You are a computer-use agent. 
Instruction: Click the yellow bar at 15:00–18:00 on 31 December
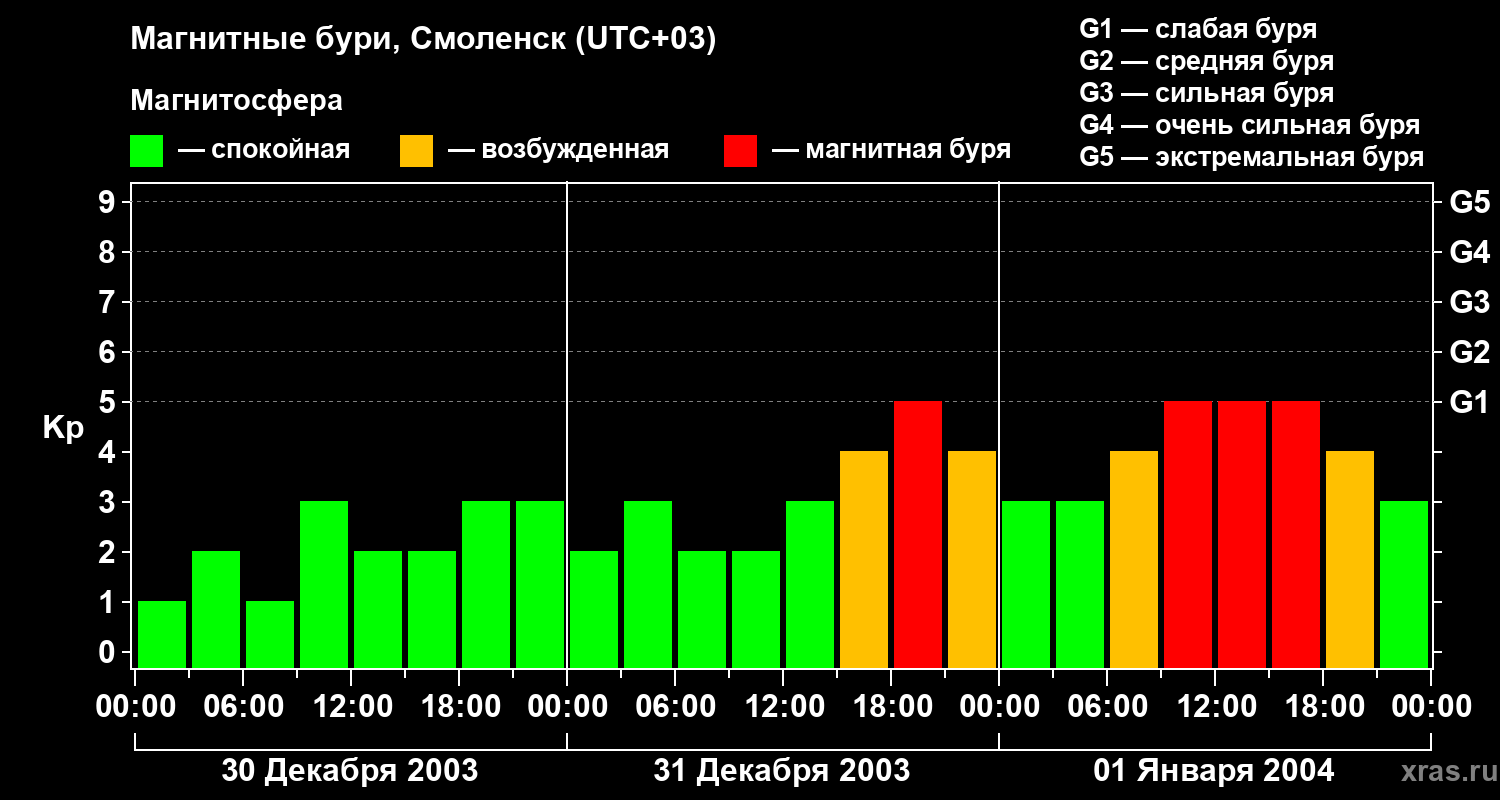(x=864, y=559)
